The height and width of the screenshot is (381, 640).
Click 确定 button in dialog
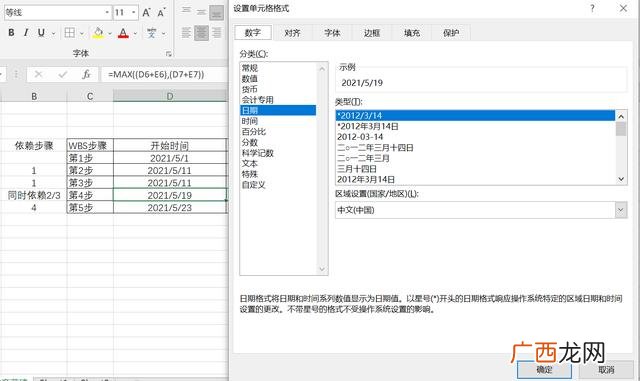pyautogui.click(x=544, y=370)
